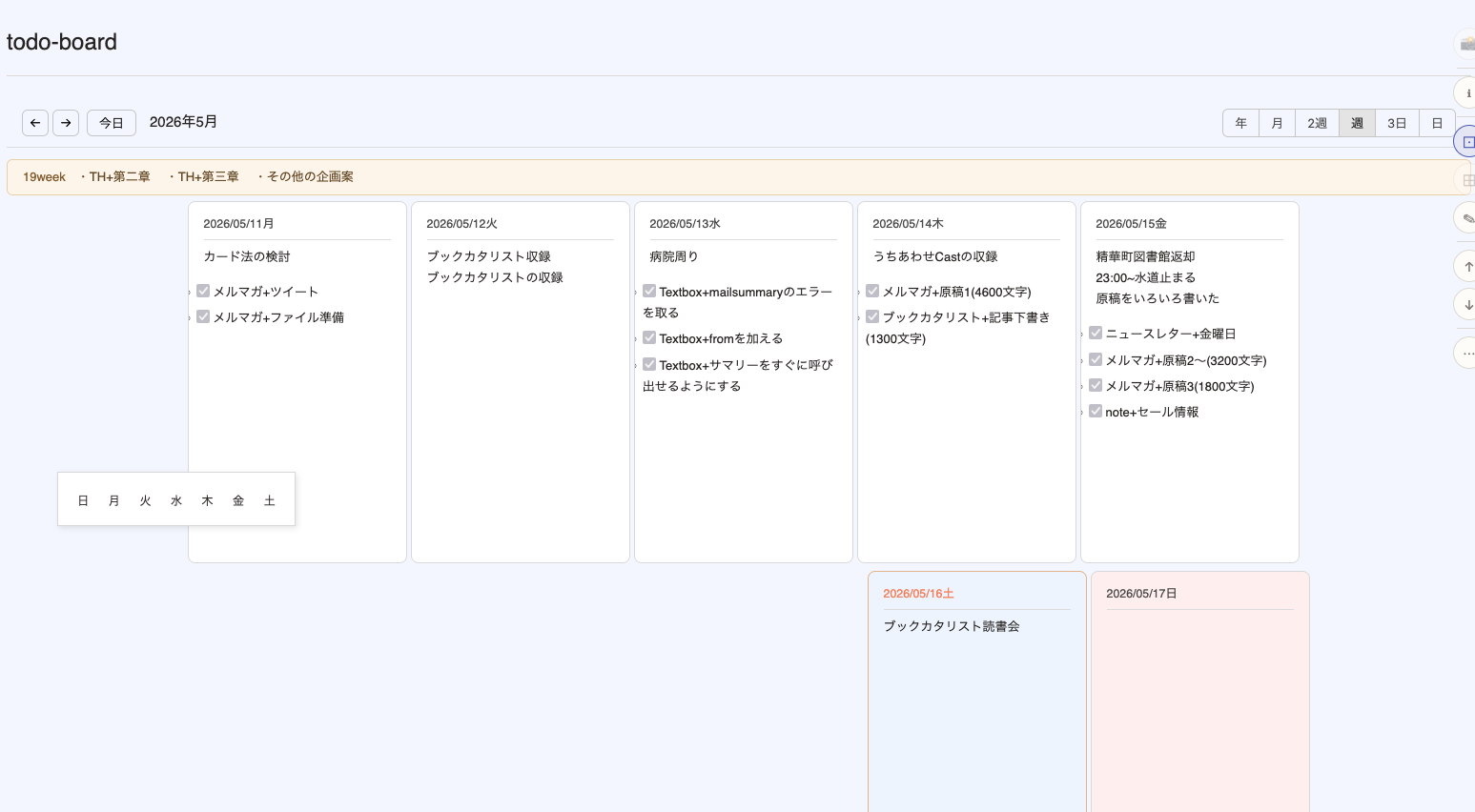The height and width of the screenshot is (812, 1475).
Task: Click ・TH+第二章 in the banner
Action: click(x=113, y=177)
